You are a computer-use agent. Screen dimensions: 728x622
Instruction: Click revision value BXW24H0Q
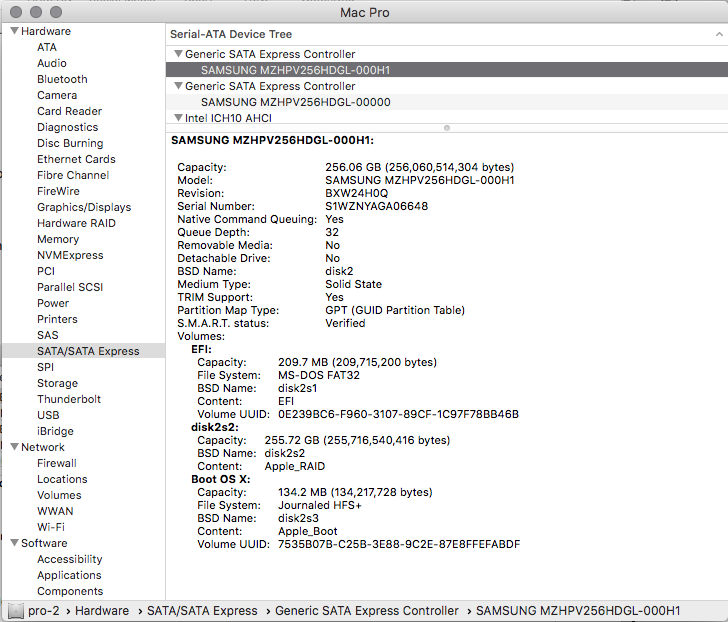tap(357, 194)
